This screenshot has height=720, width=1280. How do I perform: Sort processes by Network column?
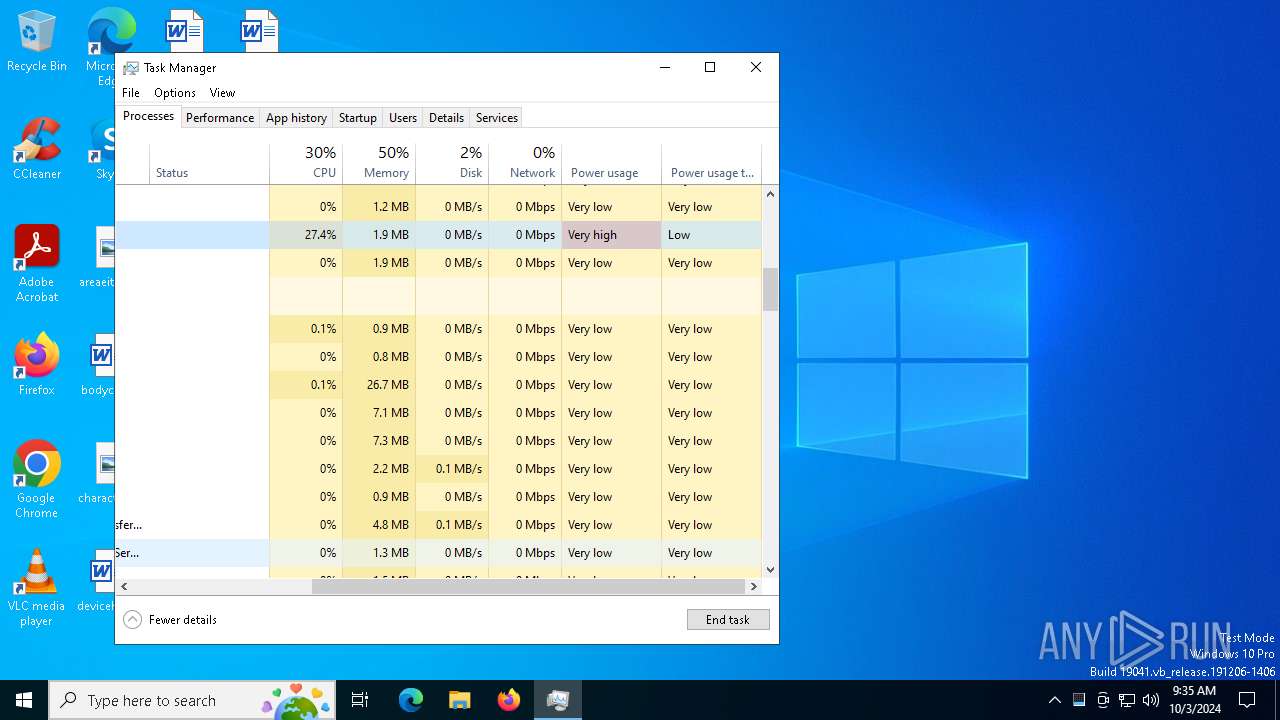(x=525, y=163)
